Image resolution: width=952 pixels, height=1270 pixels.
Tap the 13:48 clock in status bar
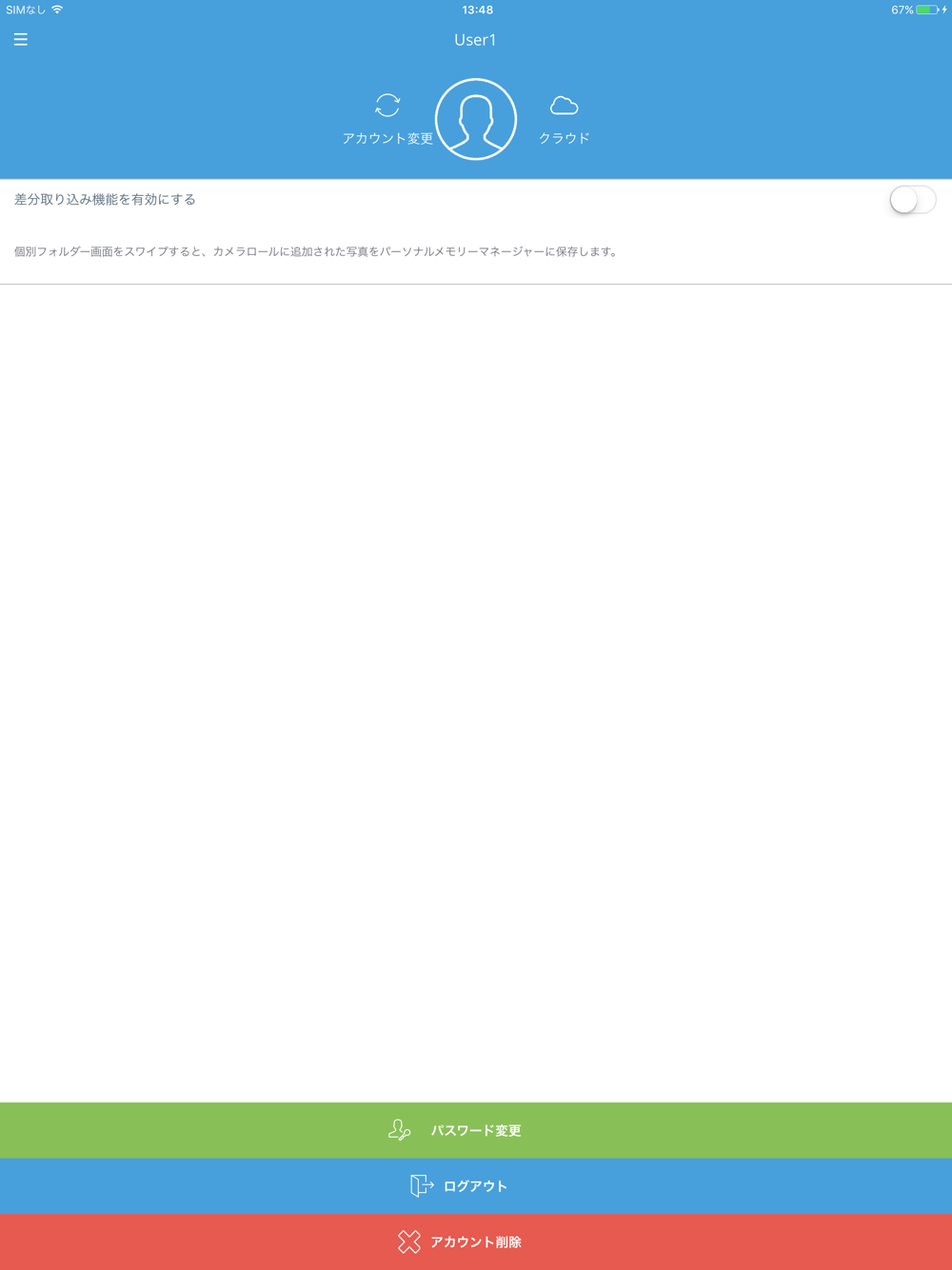point(477,10)
